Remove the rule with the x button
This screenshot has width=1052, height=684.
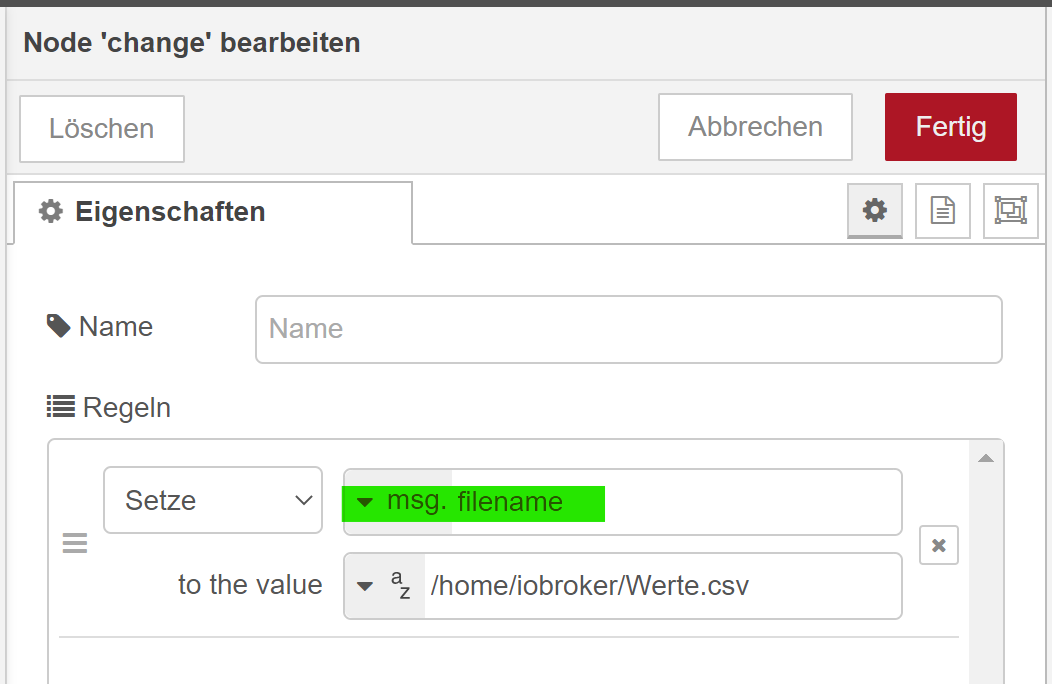click(938, 545)
